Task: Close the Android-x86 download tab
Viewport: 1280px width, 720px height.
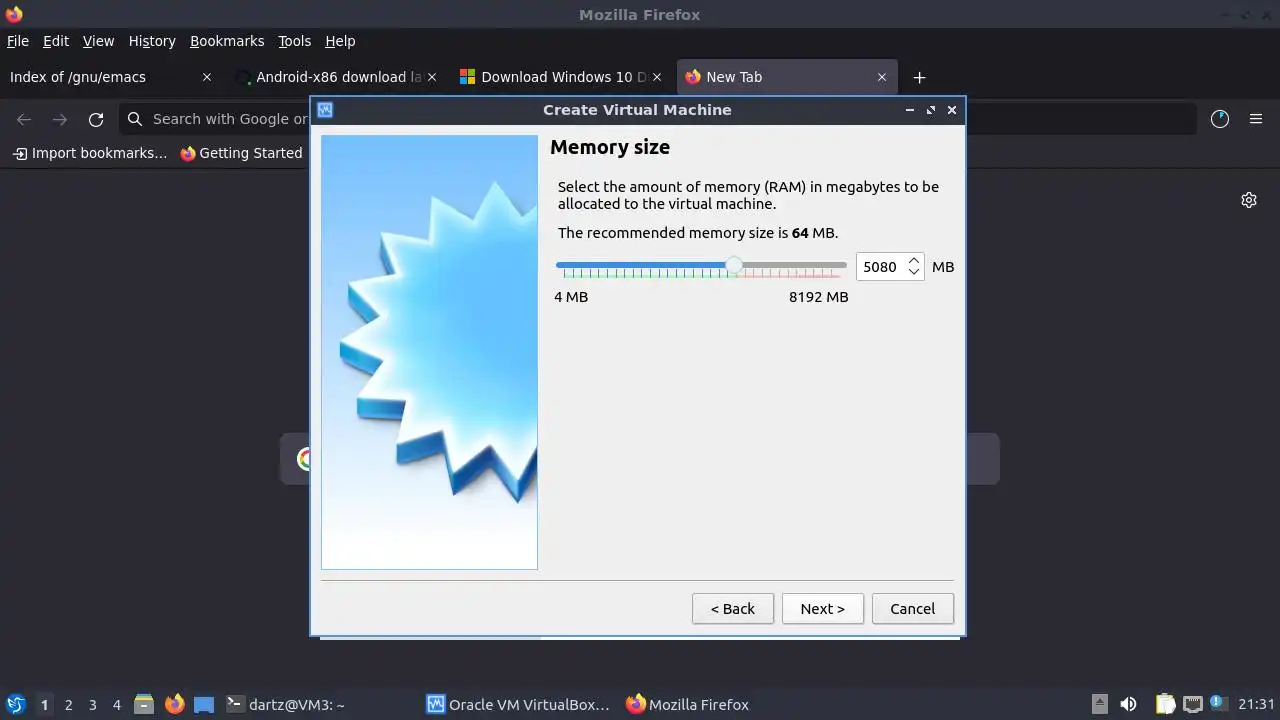Action: pyautogui.click(x=432, y=77)
